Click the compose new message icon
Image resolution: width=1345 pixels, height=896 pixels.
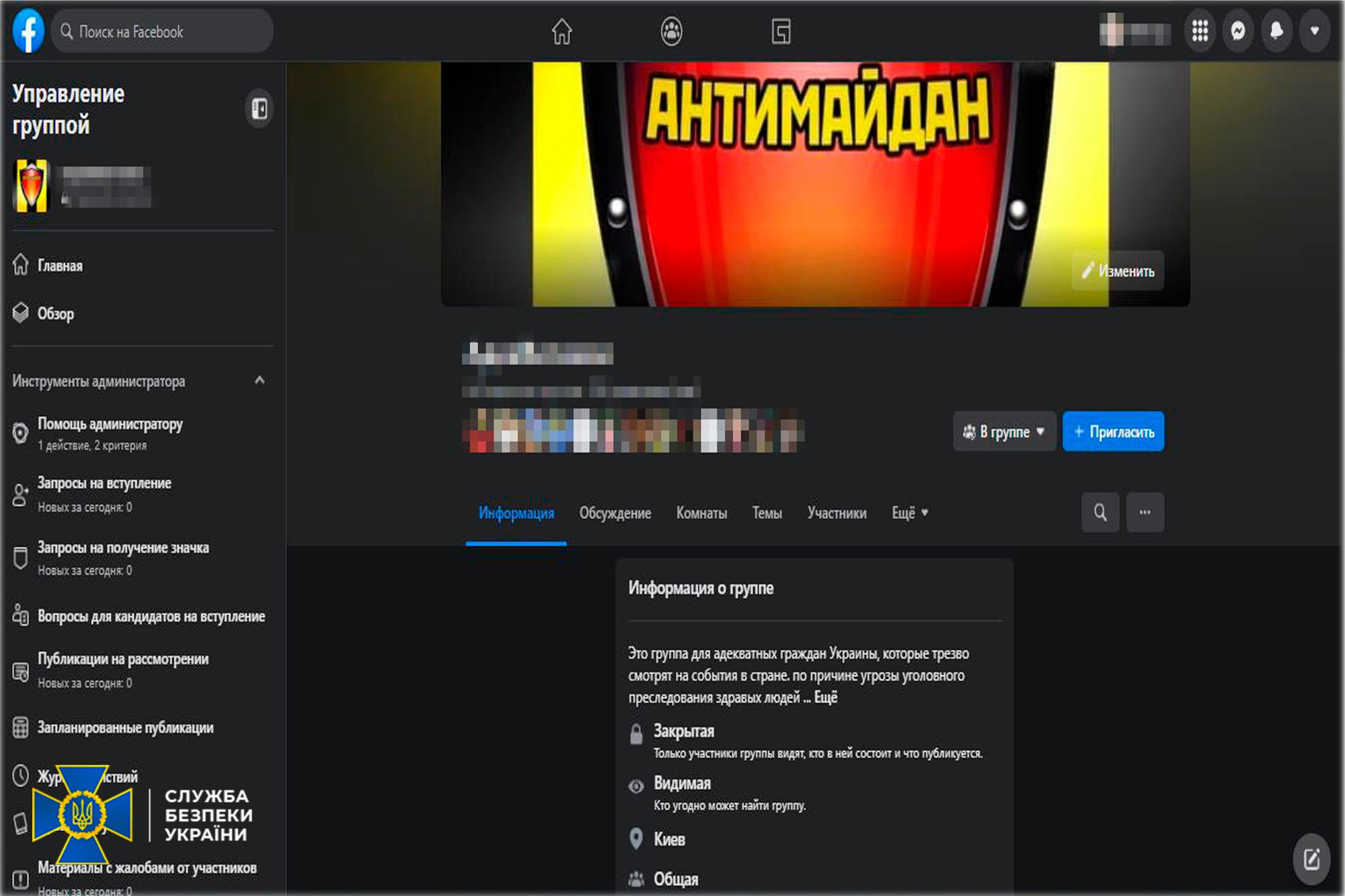tap(1311, 859)
